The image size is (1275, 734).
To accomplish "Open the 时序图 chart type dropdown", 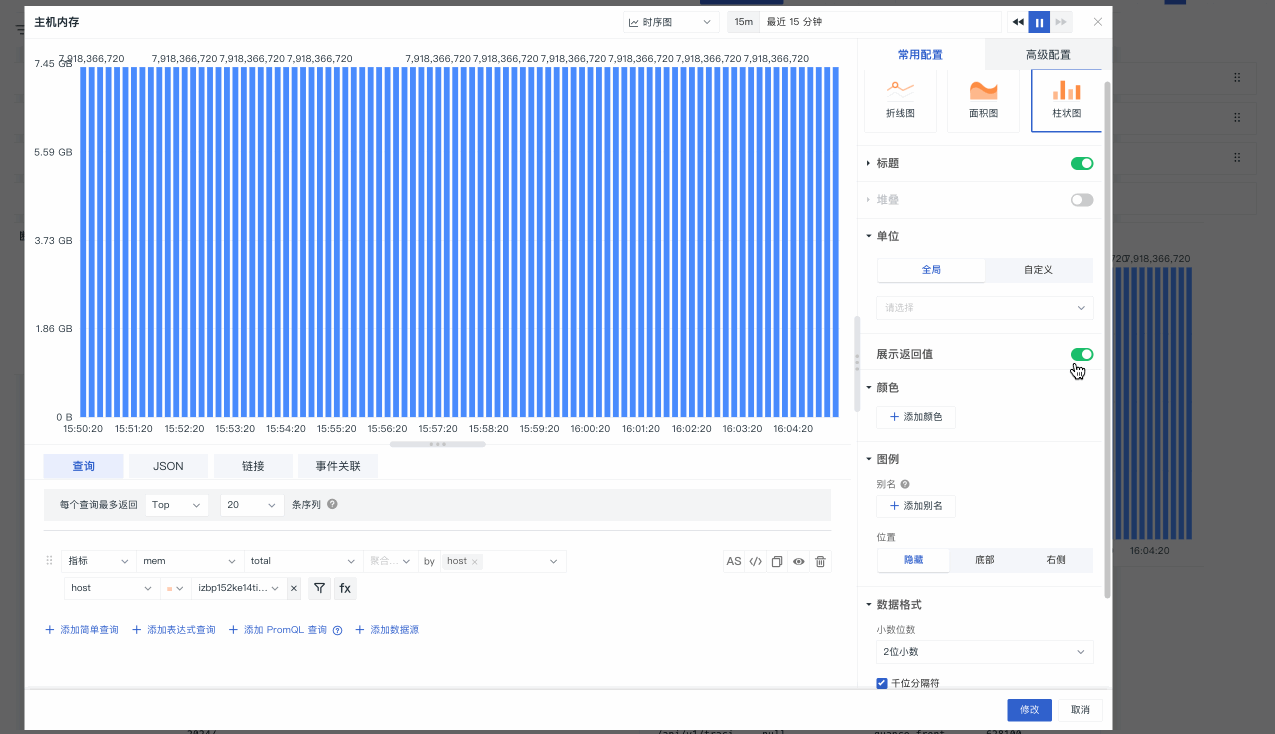I will 670,22.
